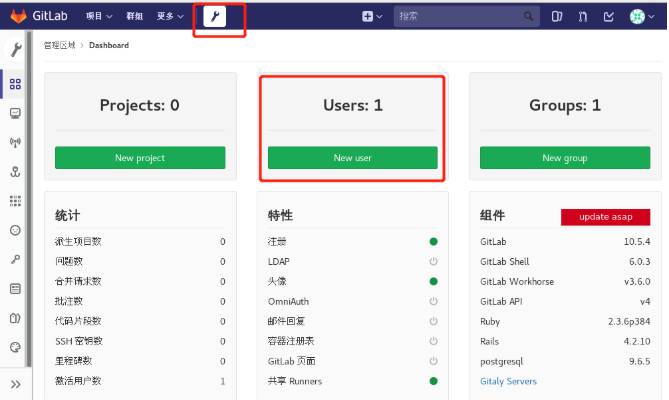Click the 派生项目数 statistic row
The width and height of the screenshot is (669, 400).
point(140,242)
